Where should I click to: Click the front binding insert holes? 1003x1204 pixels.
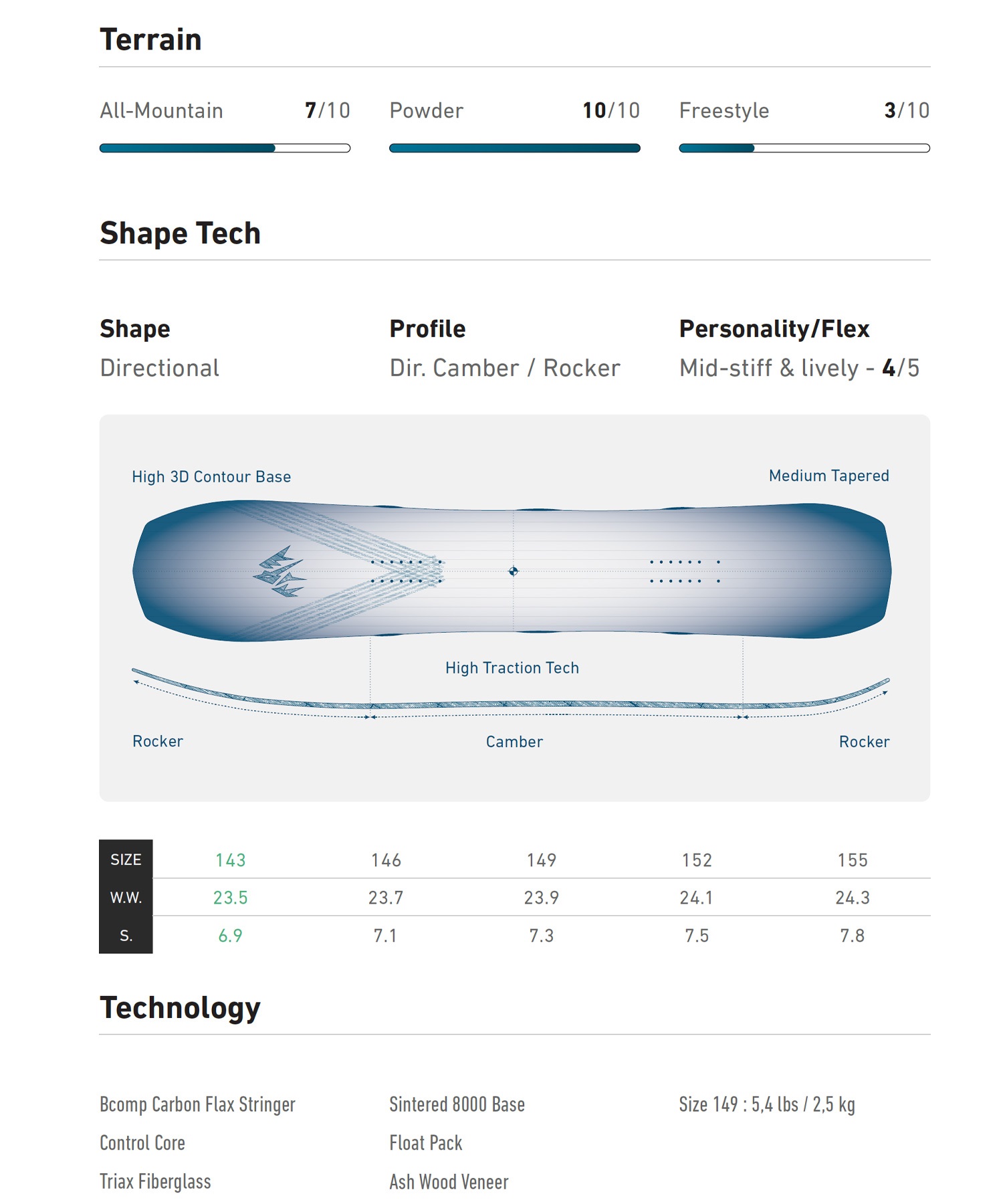pyautogui.click(x=407, y=571)
